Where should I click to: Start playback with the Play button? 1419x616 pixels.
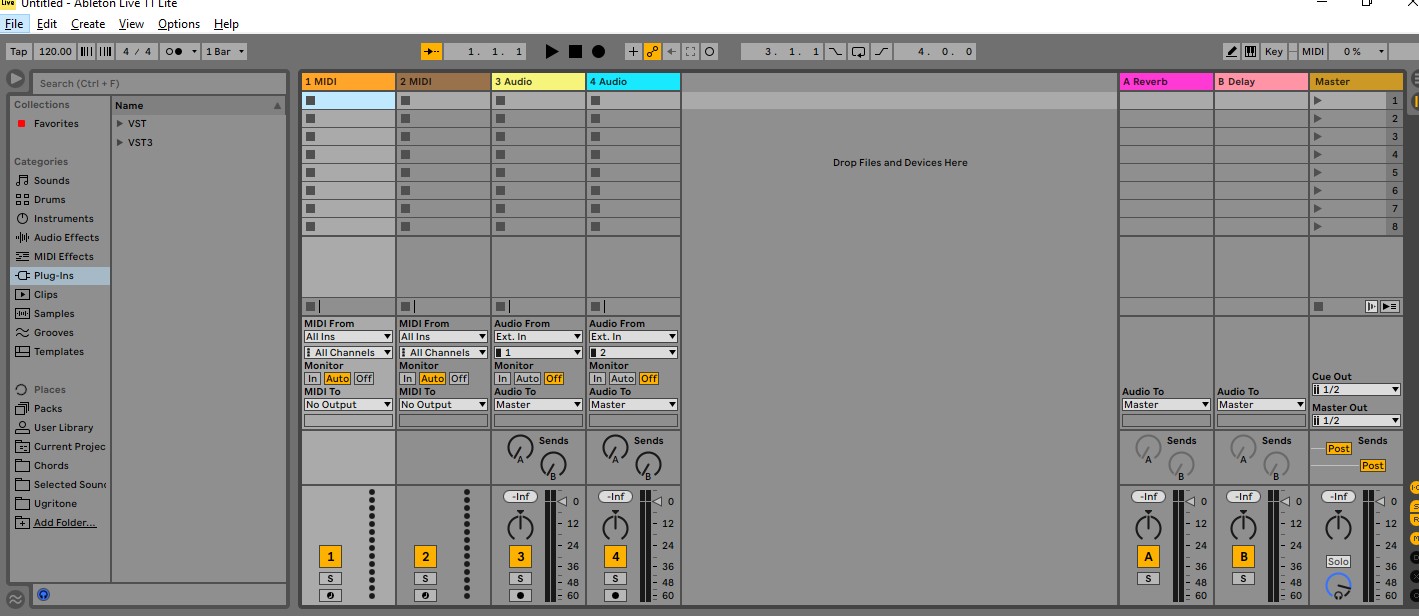coord(552,51)
